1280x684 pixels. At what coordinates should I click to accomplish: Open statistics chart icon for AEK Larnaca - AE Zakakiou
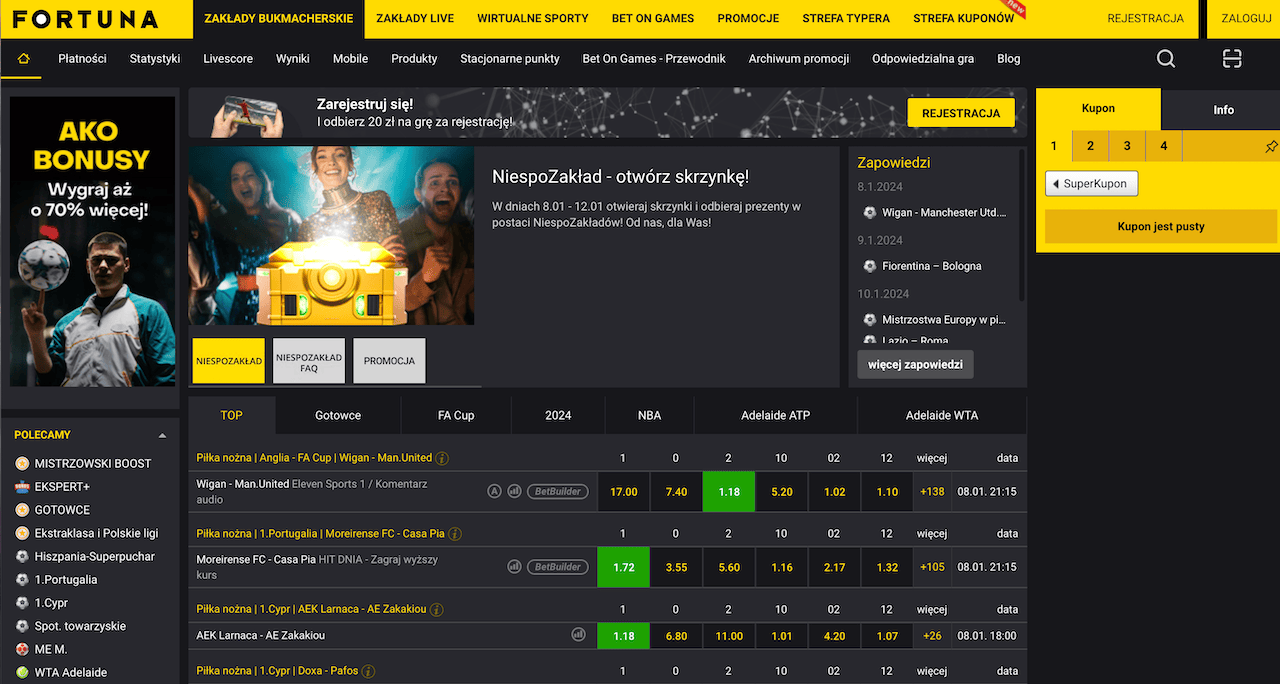coord(578,634)
